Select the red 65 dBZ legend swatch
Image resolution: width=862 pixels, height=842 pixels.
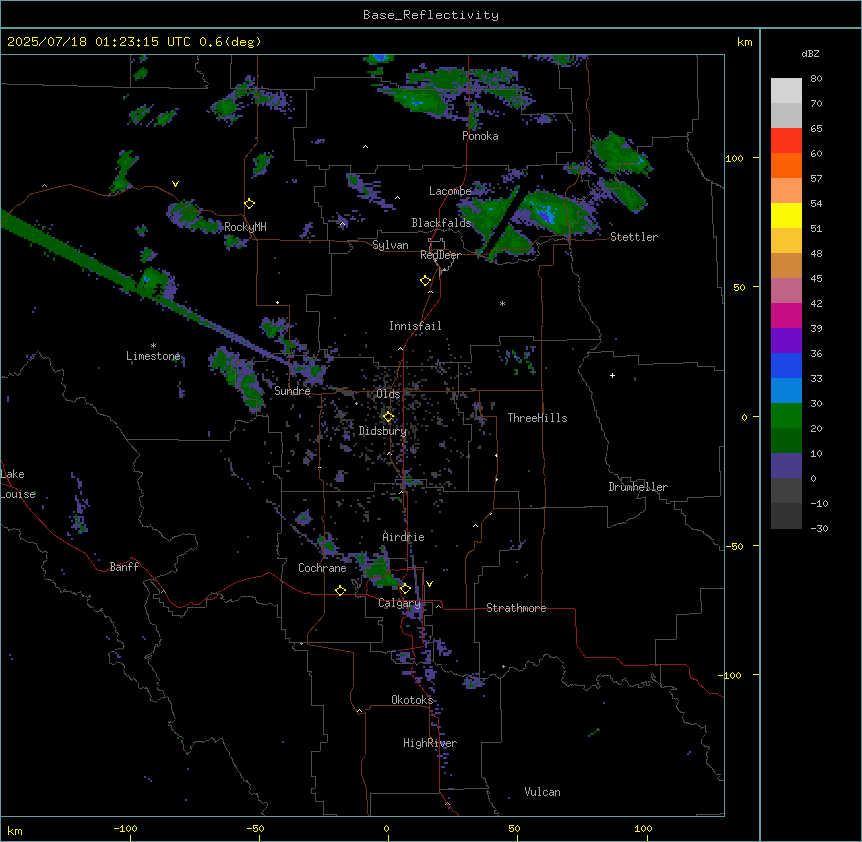786,140
